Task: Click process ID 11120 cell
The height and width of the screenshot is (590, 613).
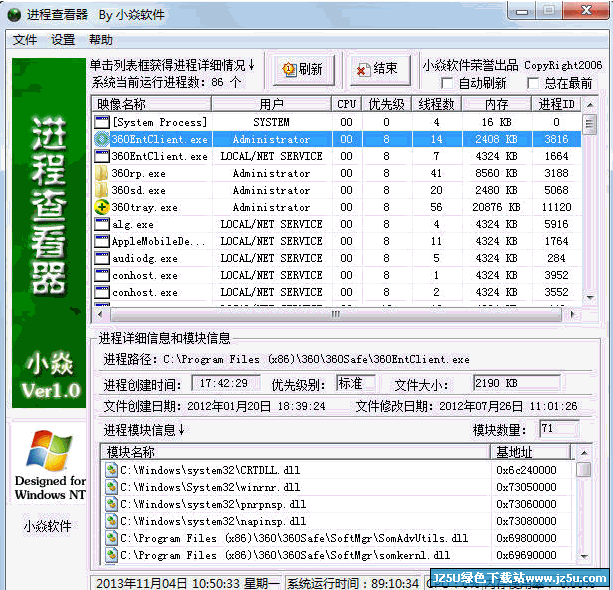Action: pos(556,207)
